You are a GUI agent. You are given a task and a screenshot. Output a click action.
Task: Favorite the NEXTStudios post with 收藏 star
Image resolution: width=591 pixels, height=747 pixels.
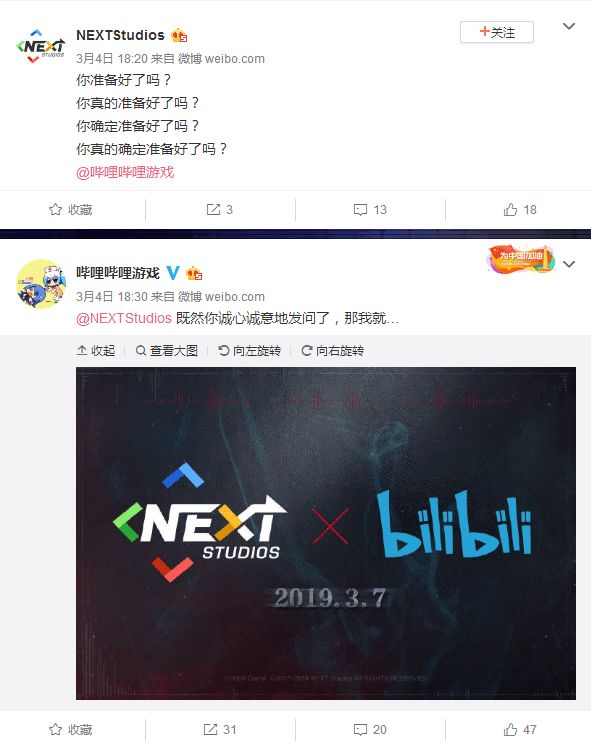70,210
